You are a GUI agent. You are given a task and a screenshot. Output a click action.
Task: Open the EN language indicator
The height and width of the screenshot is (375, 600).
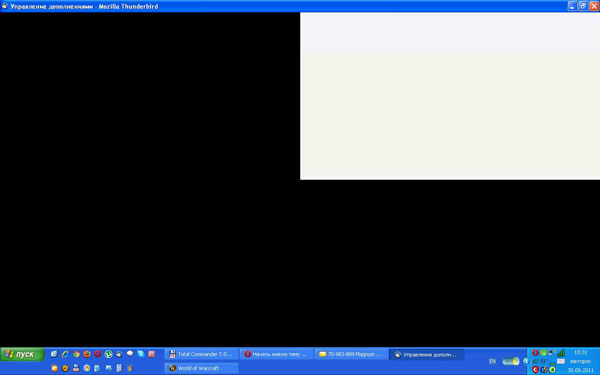(492, 361)
